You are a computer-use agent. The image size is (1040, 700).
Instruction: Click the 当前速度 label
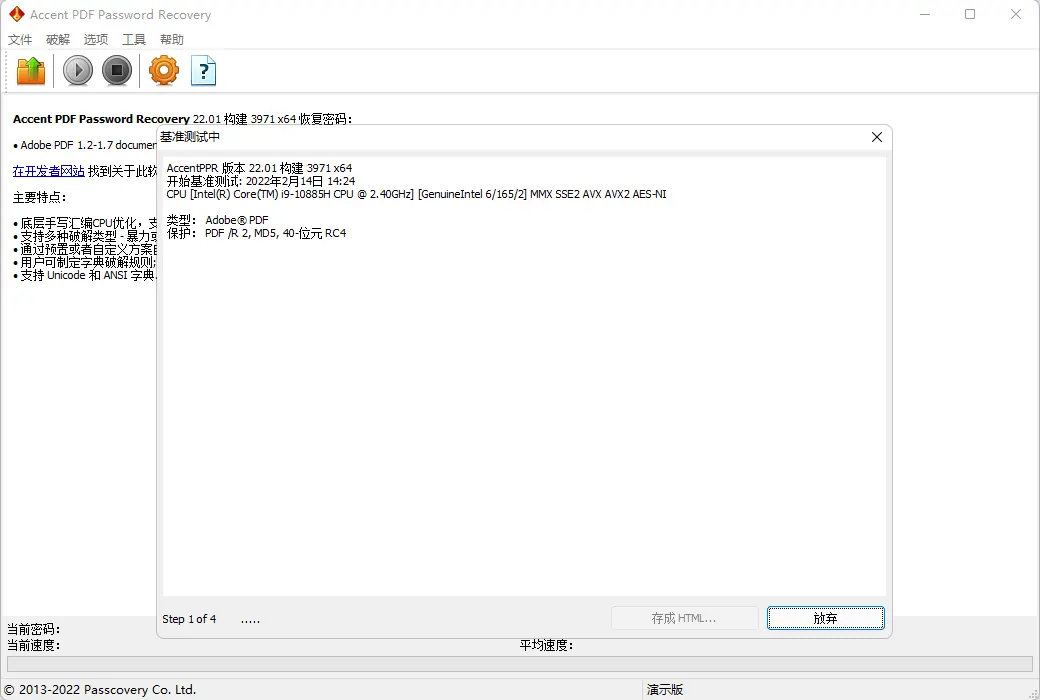34,645
